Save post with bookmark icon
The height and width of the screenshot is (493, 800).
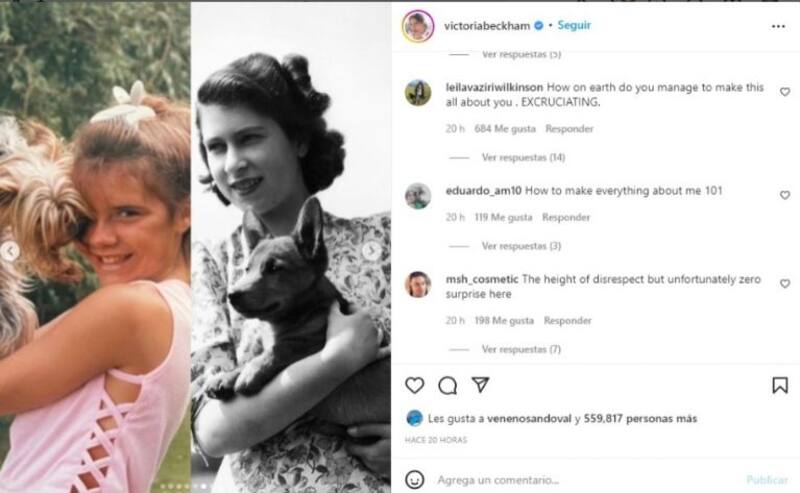pos(780,385)
